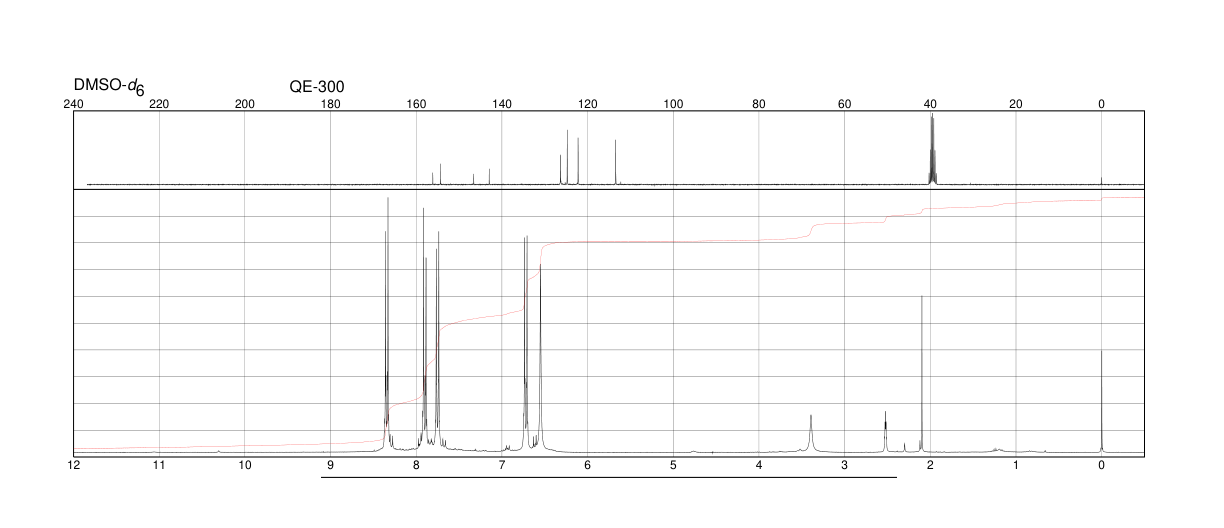Click the 3 ppm label on the proton axis

[x=844, y=466]
